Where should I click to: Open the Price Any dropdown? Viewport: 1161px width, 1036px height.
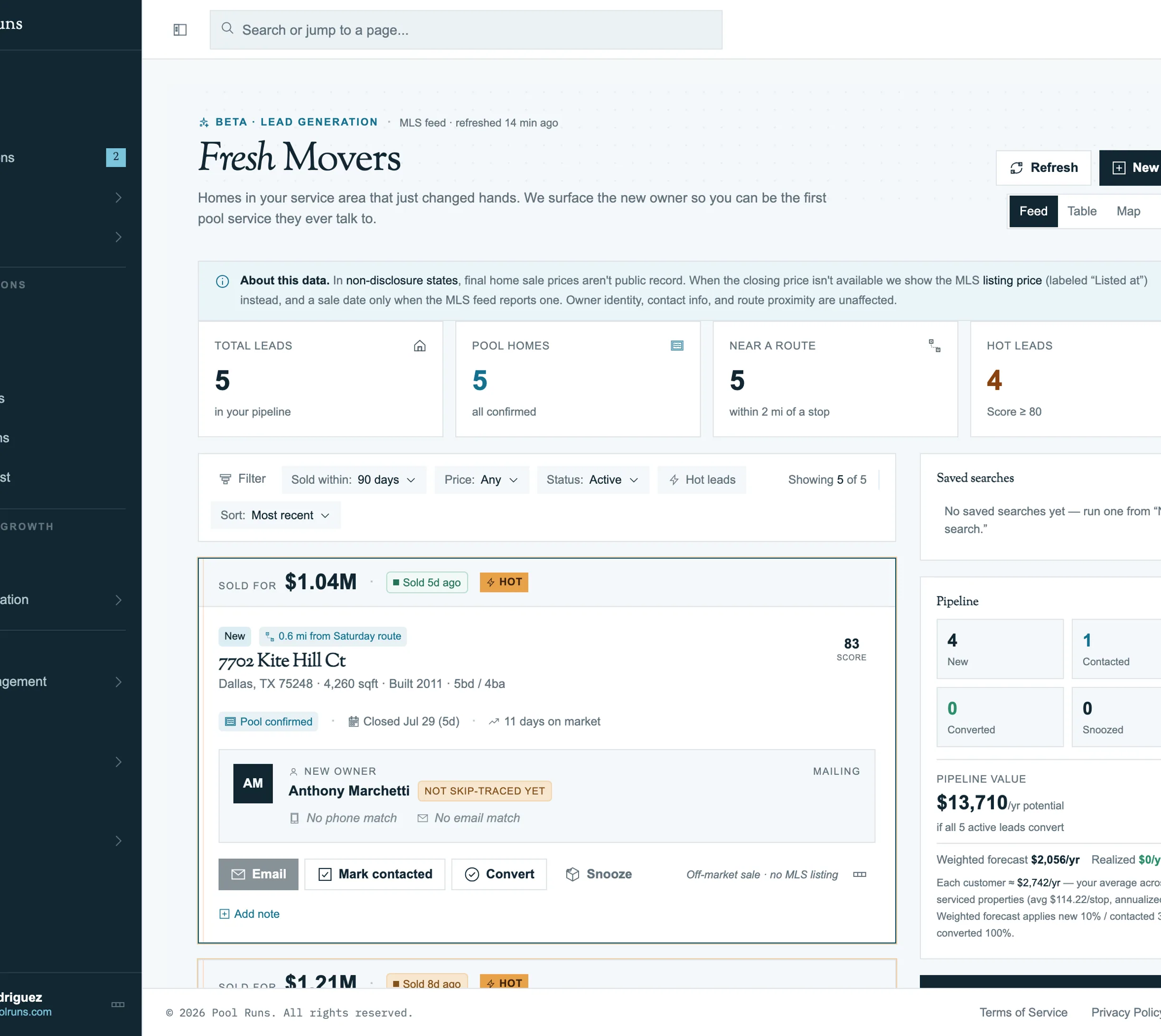coord(481,479)
